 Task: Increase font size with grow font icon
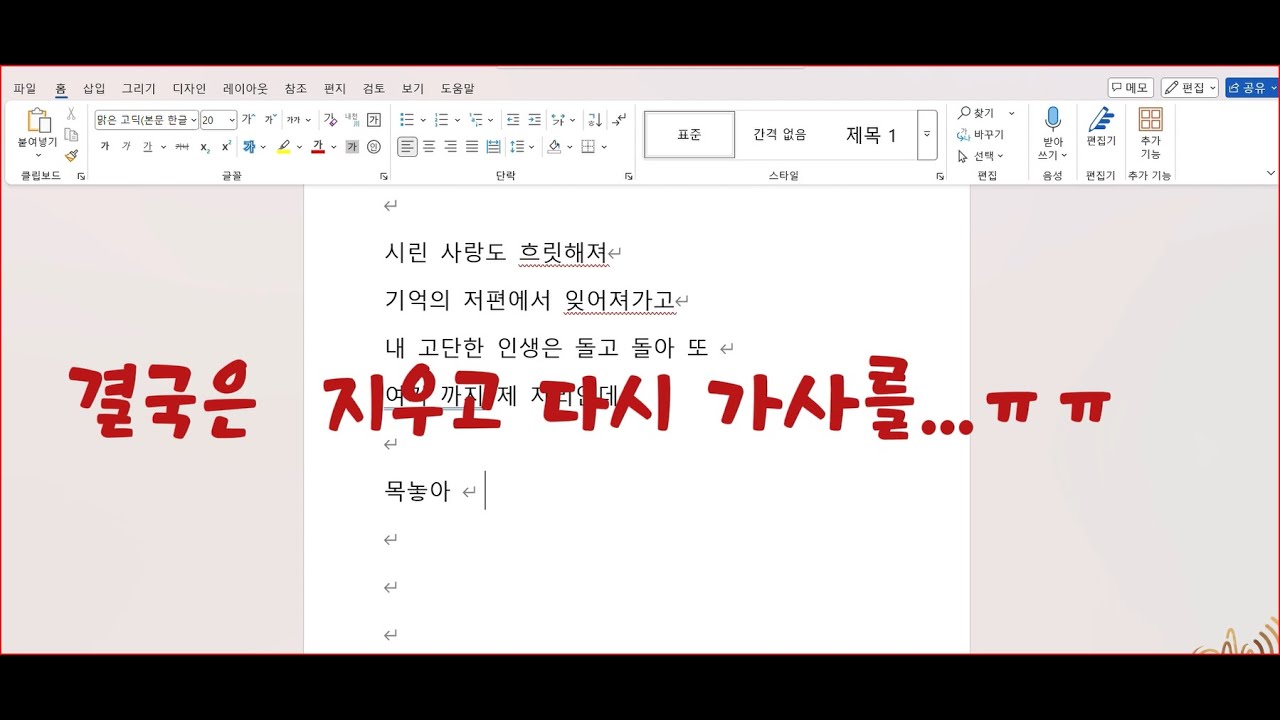[x=248, y=120]
